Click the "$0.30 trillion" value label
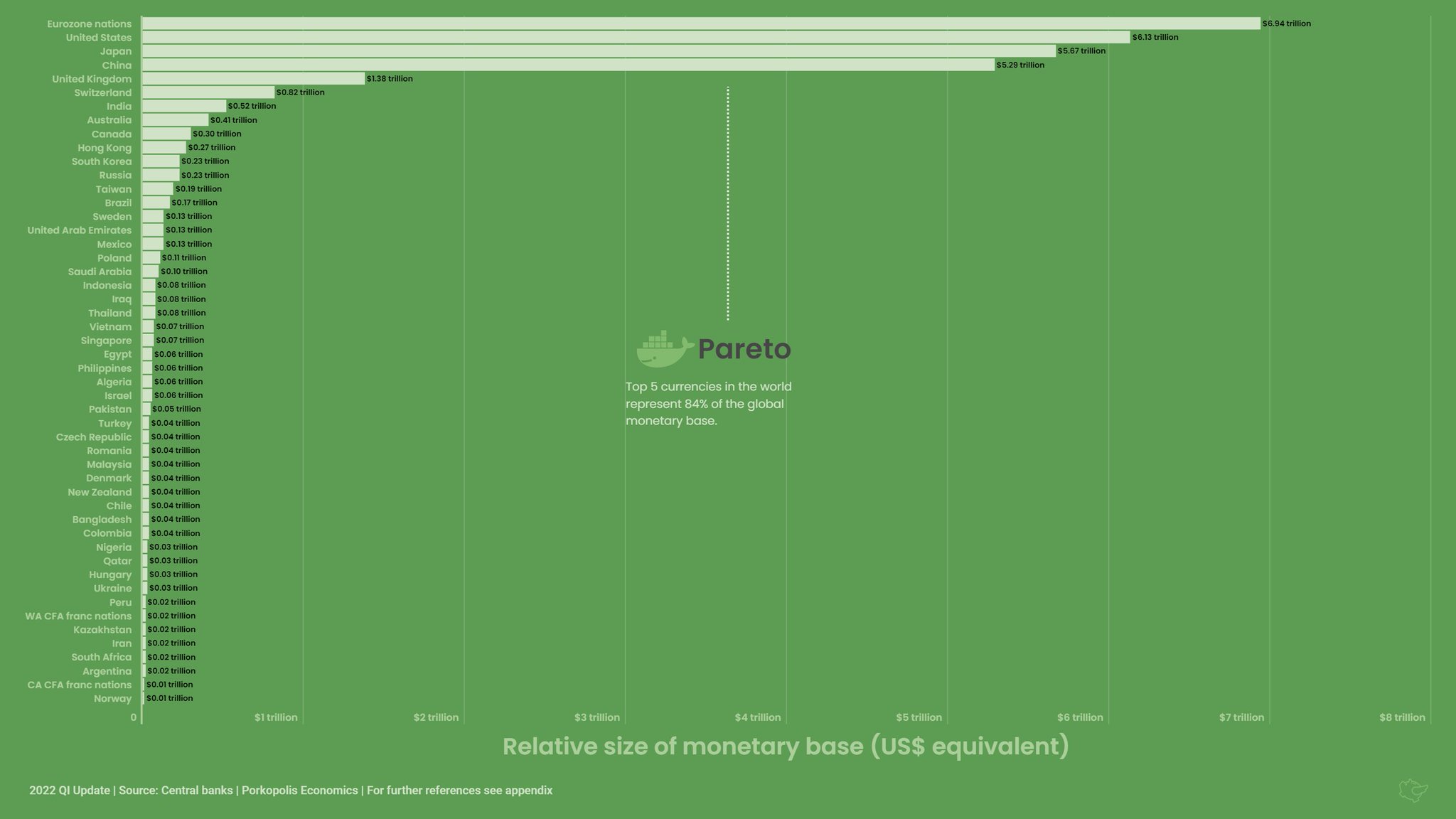This screenshot has height=819, width=1456. point(217,134)
